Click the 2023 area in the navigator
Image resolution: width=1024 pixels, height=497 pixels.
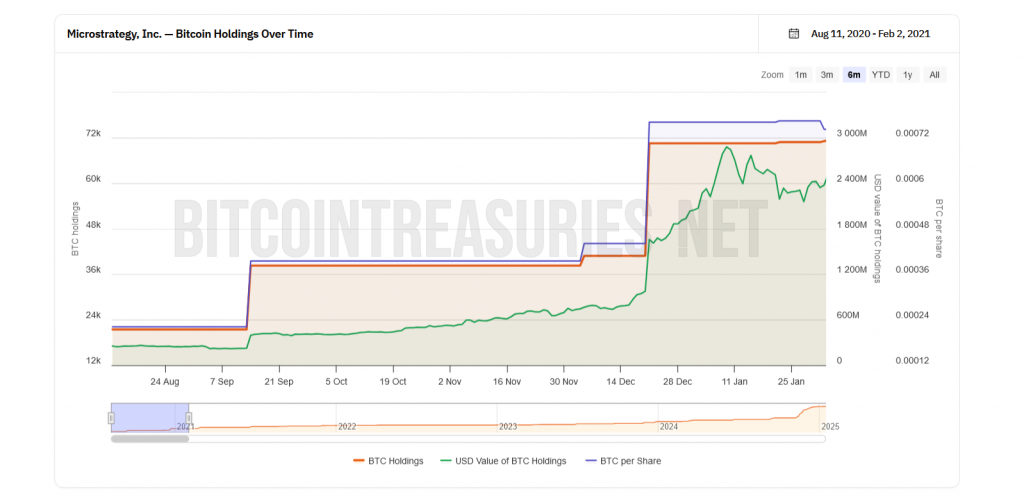click(508, 418)
